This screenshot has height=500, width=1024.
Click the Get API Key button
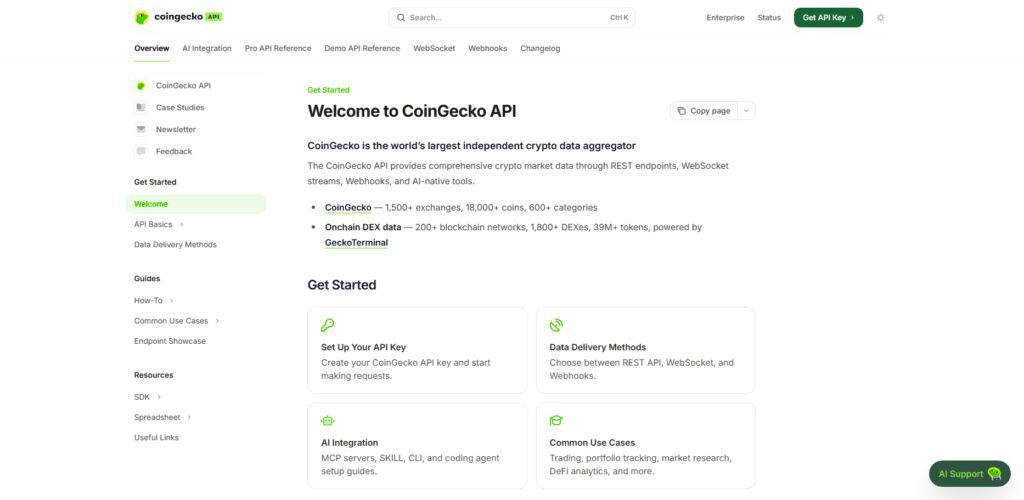[x=828, y=18]
